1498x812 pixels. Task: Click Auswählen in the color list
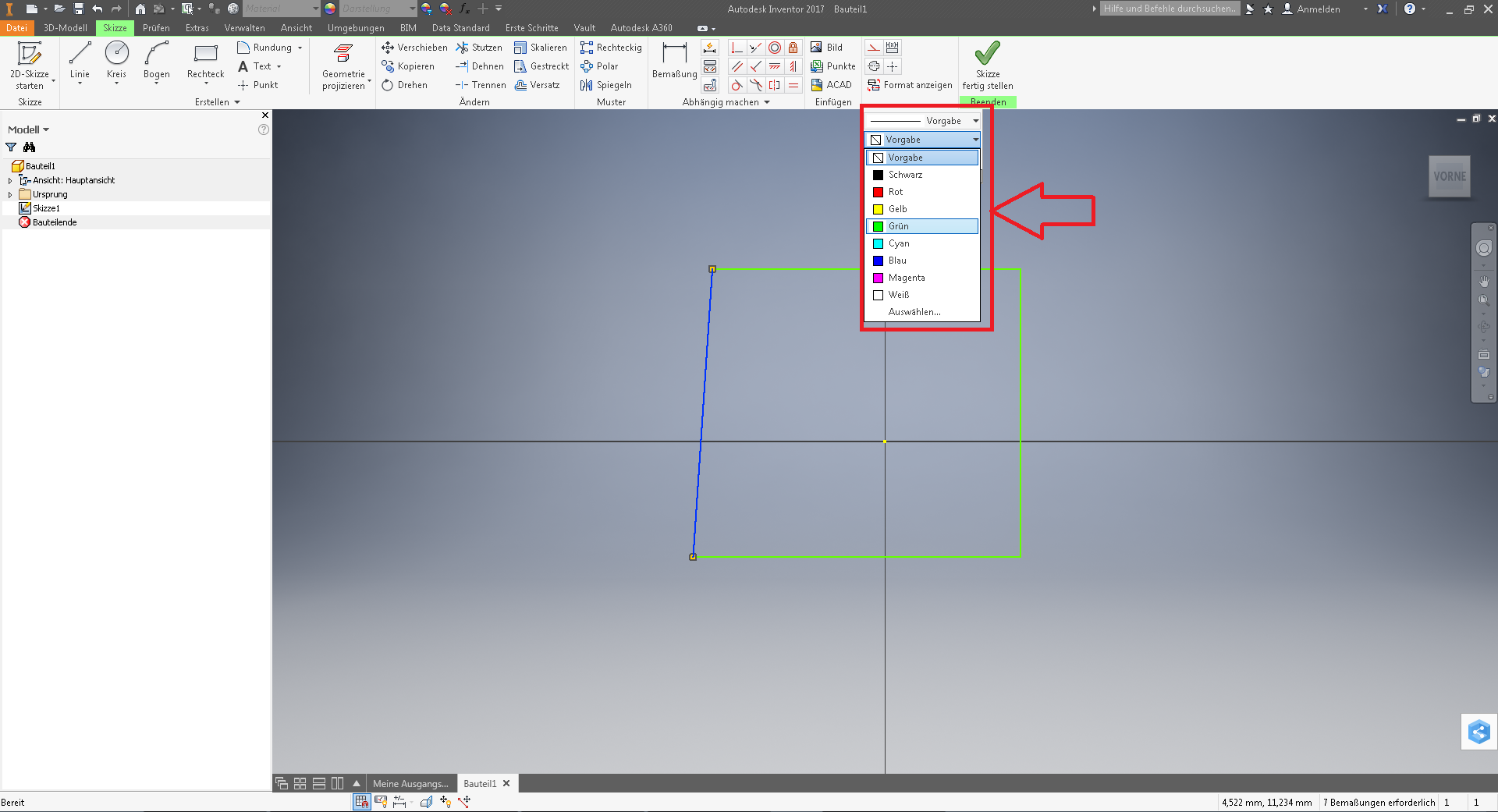(914, 311)
